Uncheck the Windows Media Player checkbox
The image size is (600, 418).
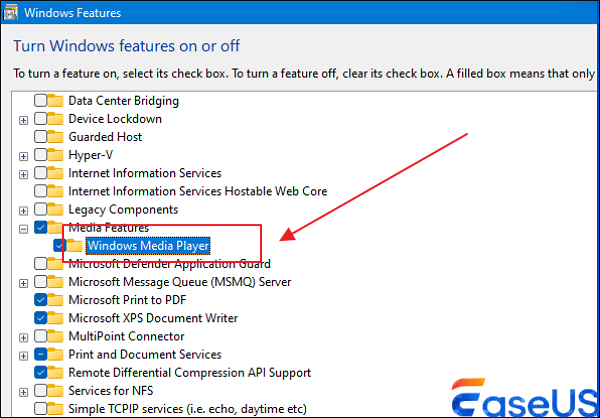[60, 245]
